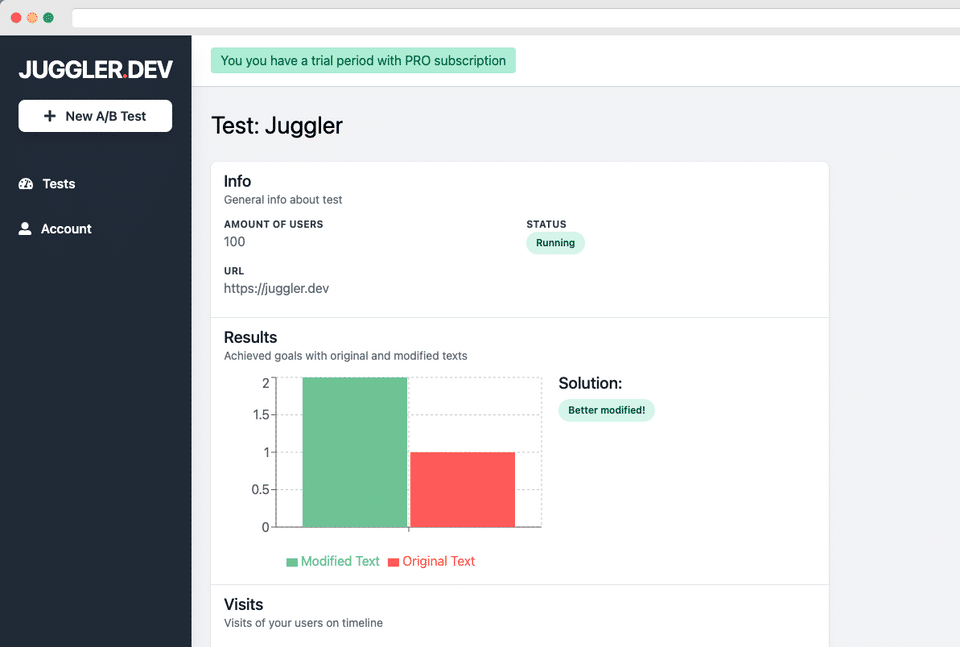Click the green Modified Text legend square

click(x=292, y=562)
